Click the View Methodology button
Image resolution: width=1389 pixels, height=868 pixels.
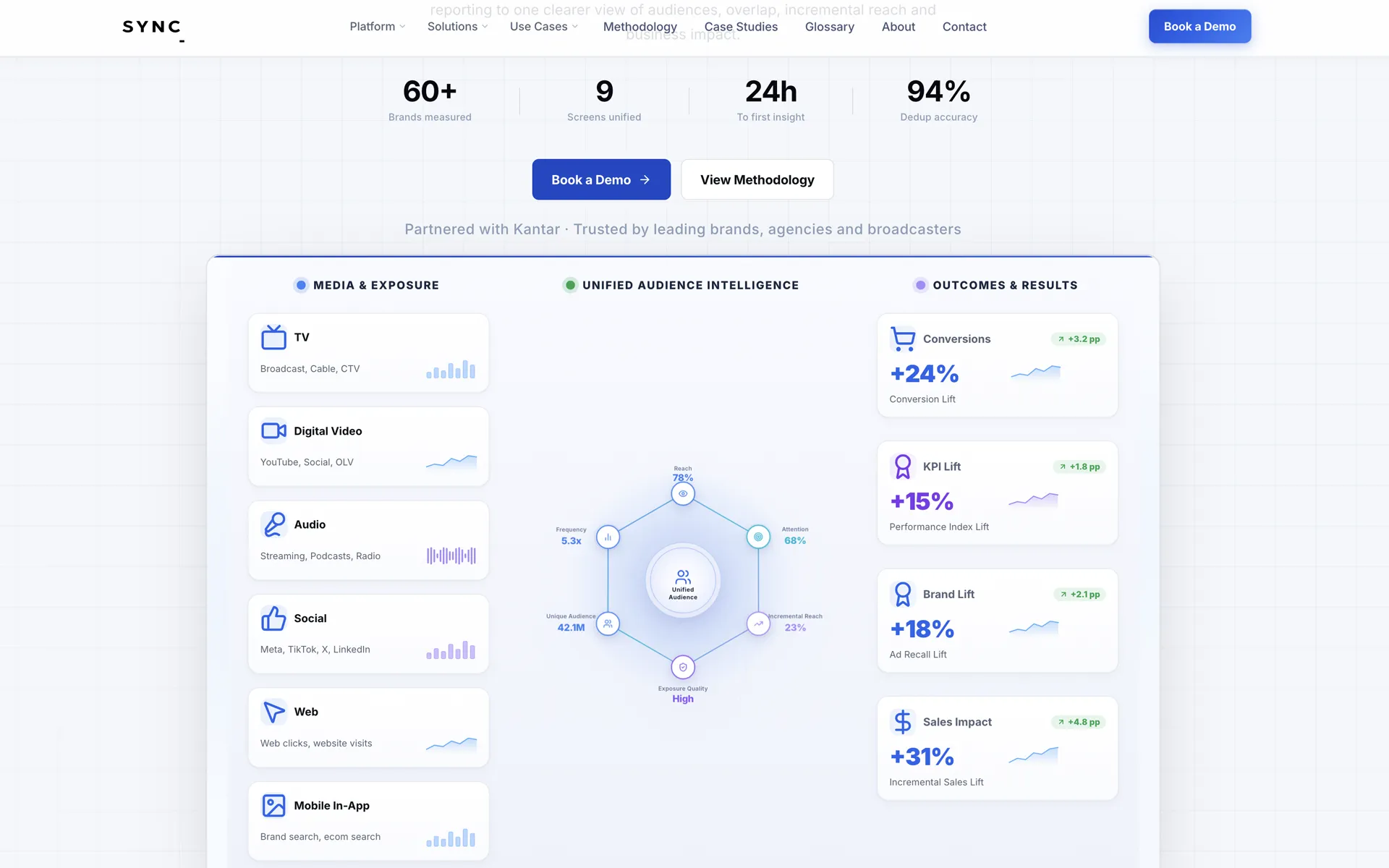pyautogui.click(x=757, y=179)
